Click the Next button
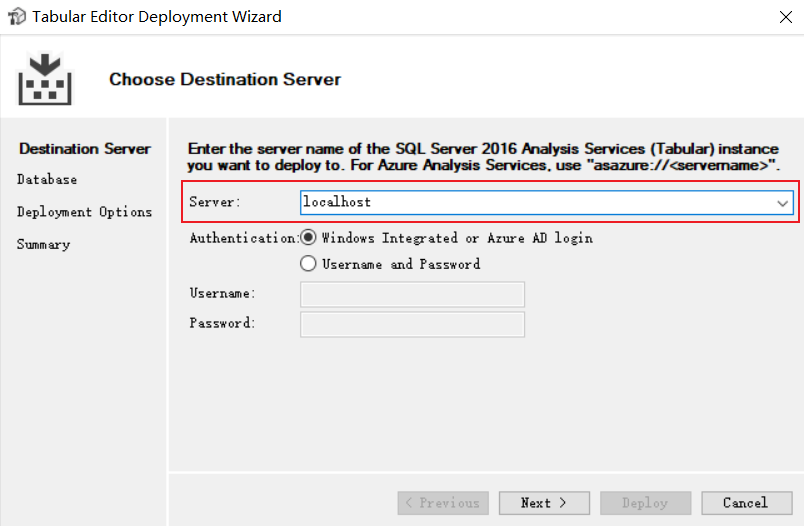 point(544,503)
